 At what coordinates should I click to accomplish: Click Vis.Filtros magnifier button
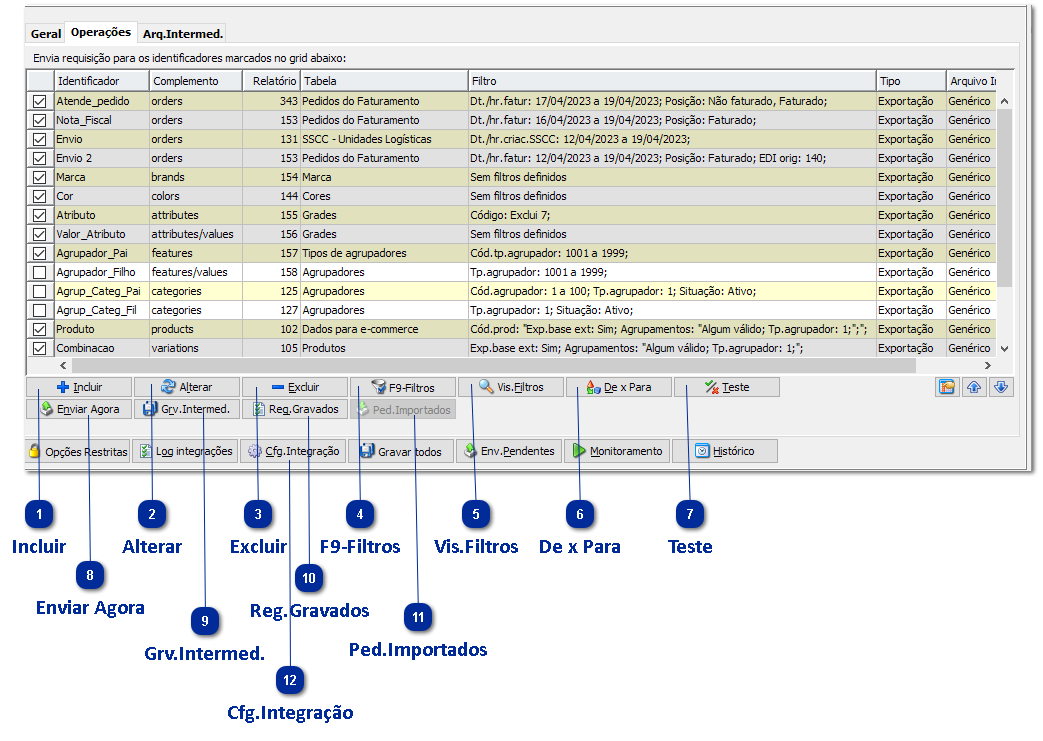(x=510, y=387)
